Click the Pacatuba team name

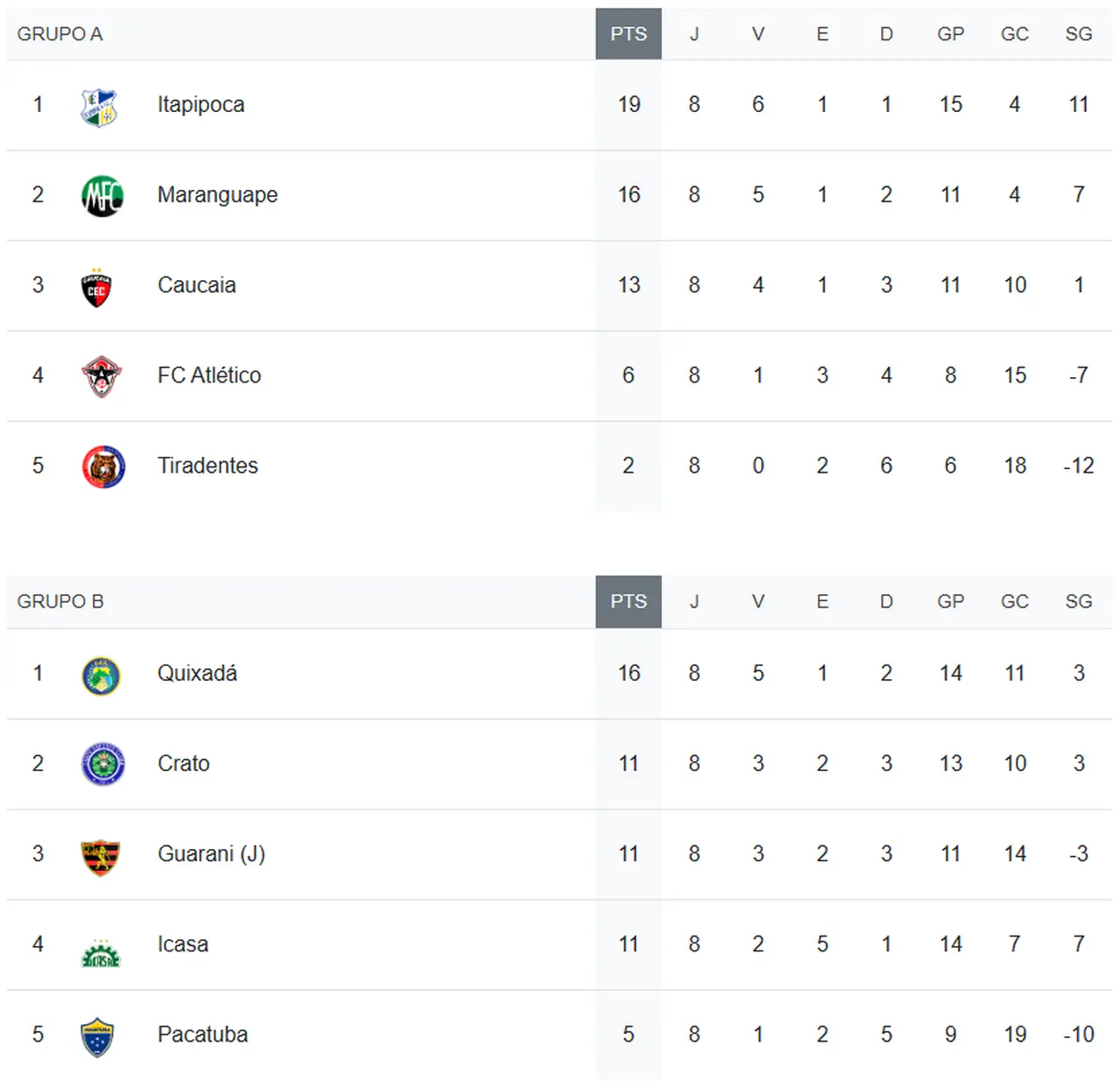point(202,1035)
